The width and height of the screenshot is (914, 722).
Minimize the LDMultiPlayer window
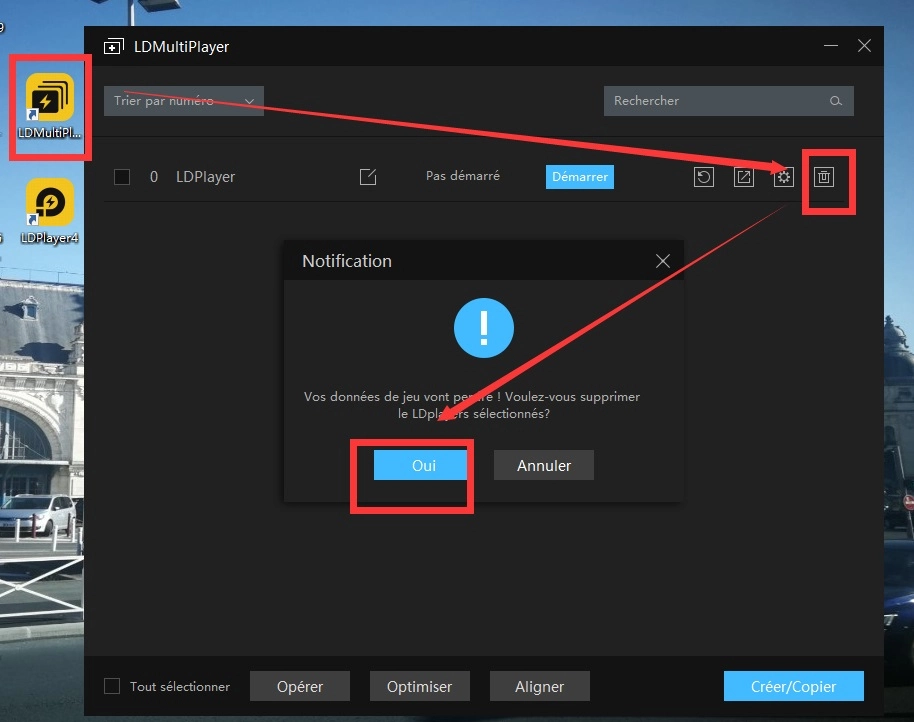831,45
